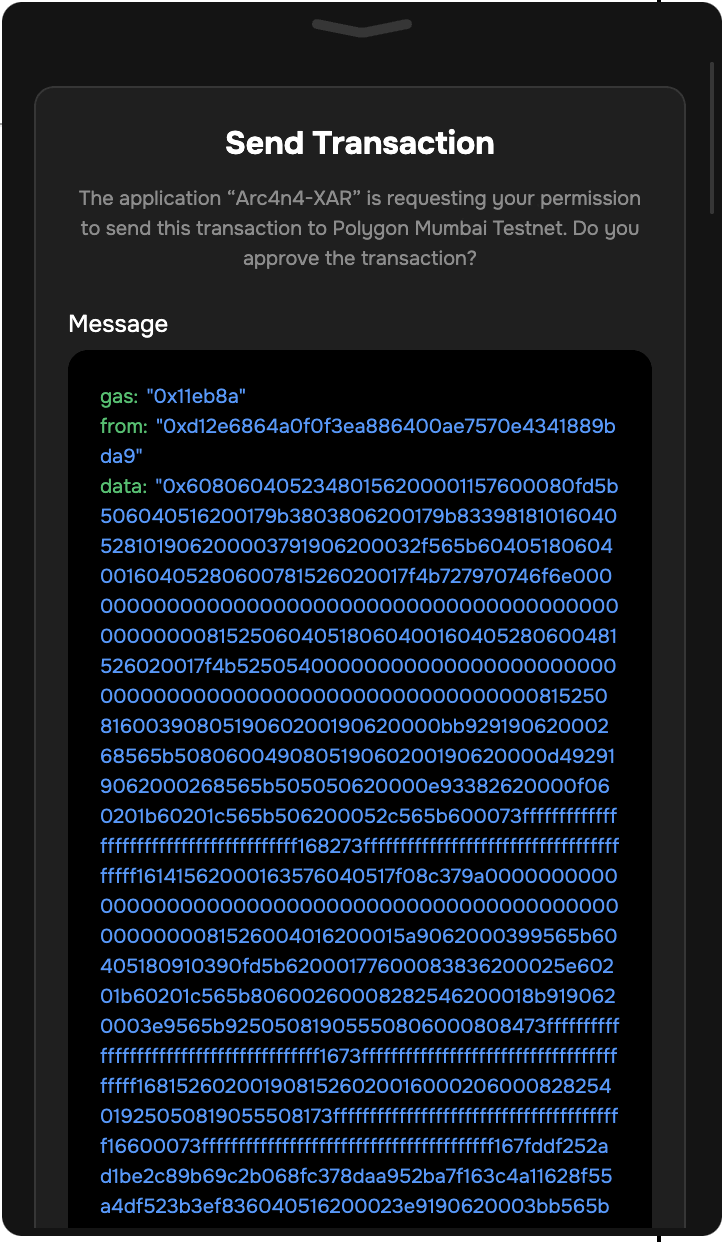Click the green data key label
Screen dimensions: 724x1242
(x=125, y=487)
